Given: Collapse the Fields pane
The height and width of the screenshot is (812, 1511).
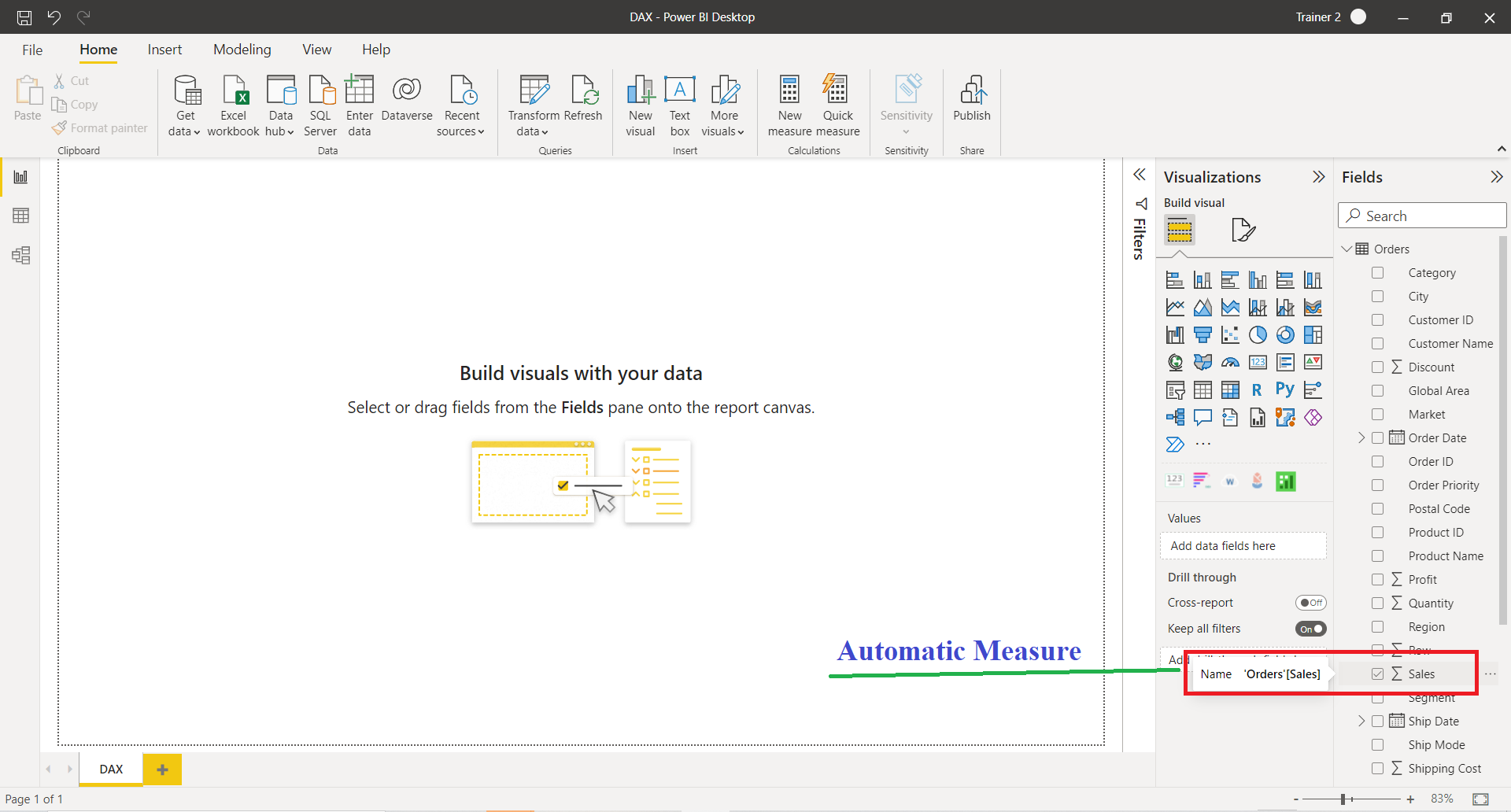Looking at the screenshot, I should pos(1496,177).
